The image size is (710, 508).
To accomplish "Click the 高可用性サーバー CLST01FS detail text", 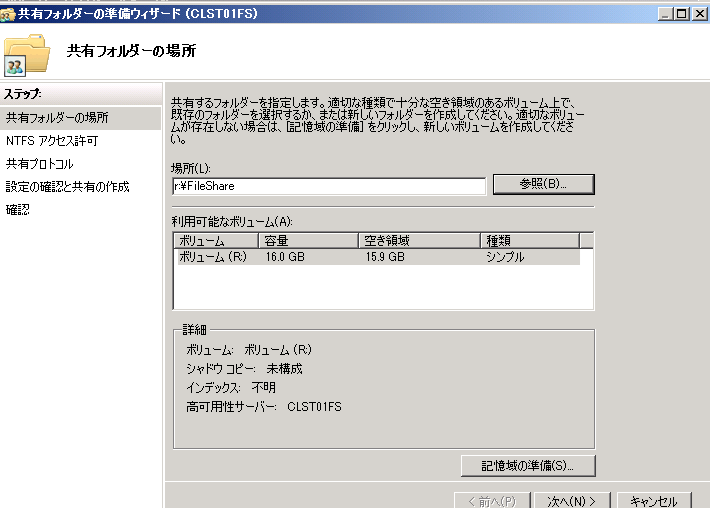I will 264,407.
